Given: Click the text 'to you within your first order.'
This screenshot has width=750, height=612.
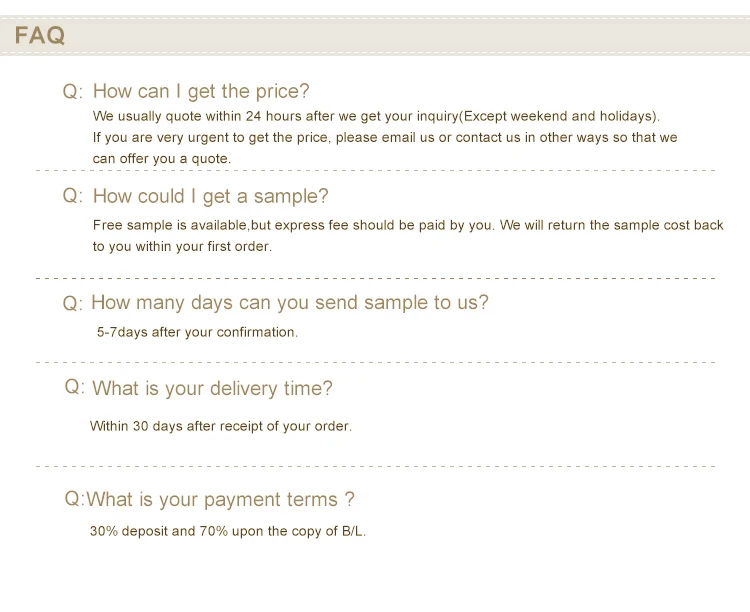Looking at the screenshot, I should (182, 246).
